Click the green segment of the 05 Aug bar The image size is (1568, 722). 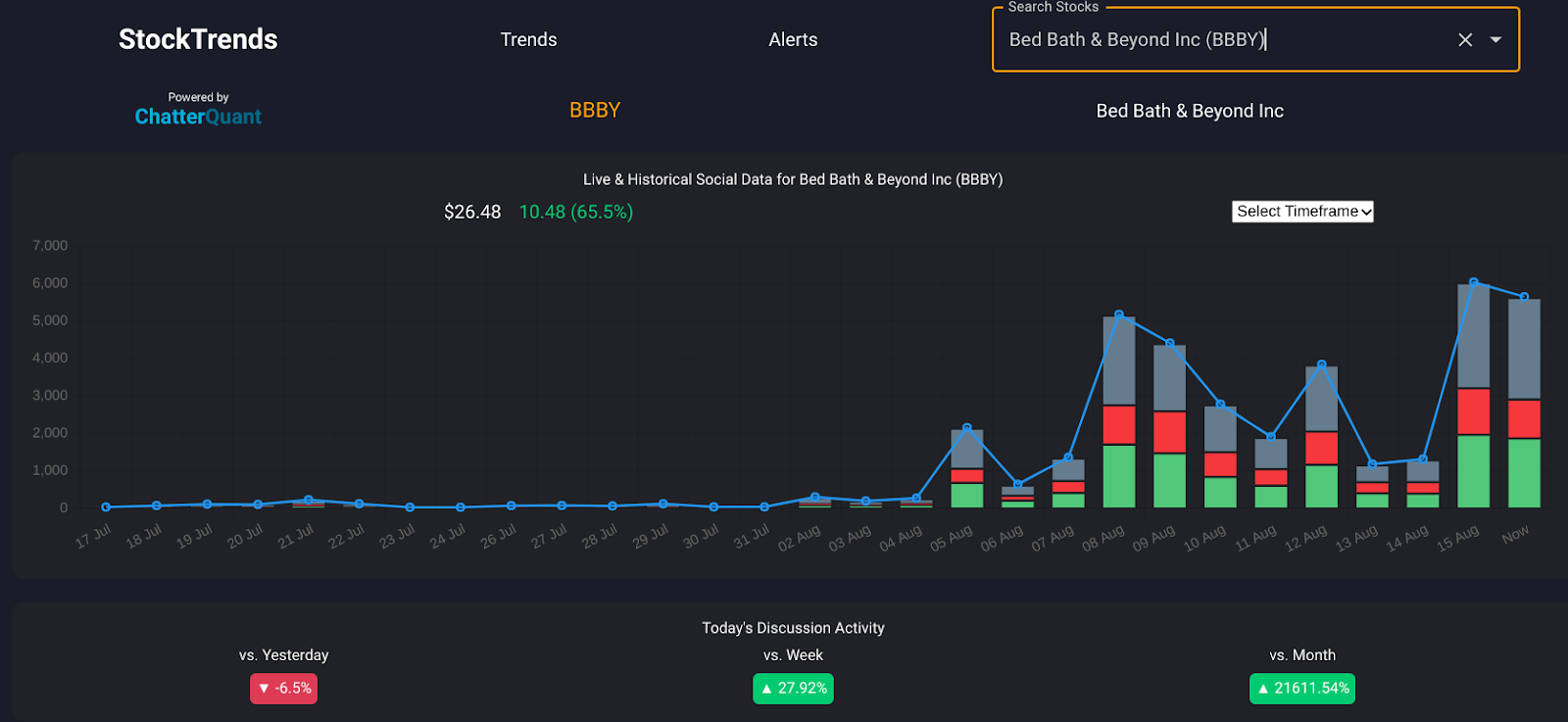click(x=967, y=496)
